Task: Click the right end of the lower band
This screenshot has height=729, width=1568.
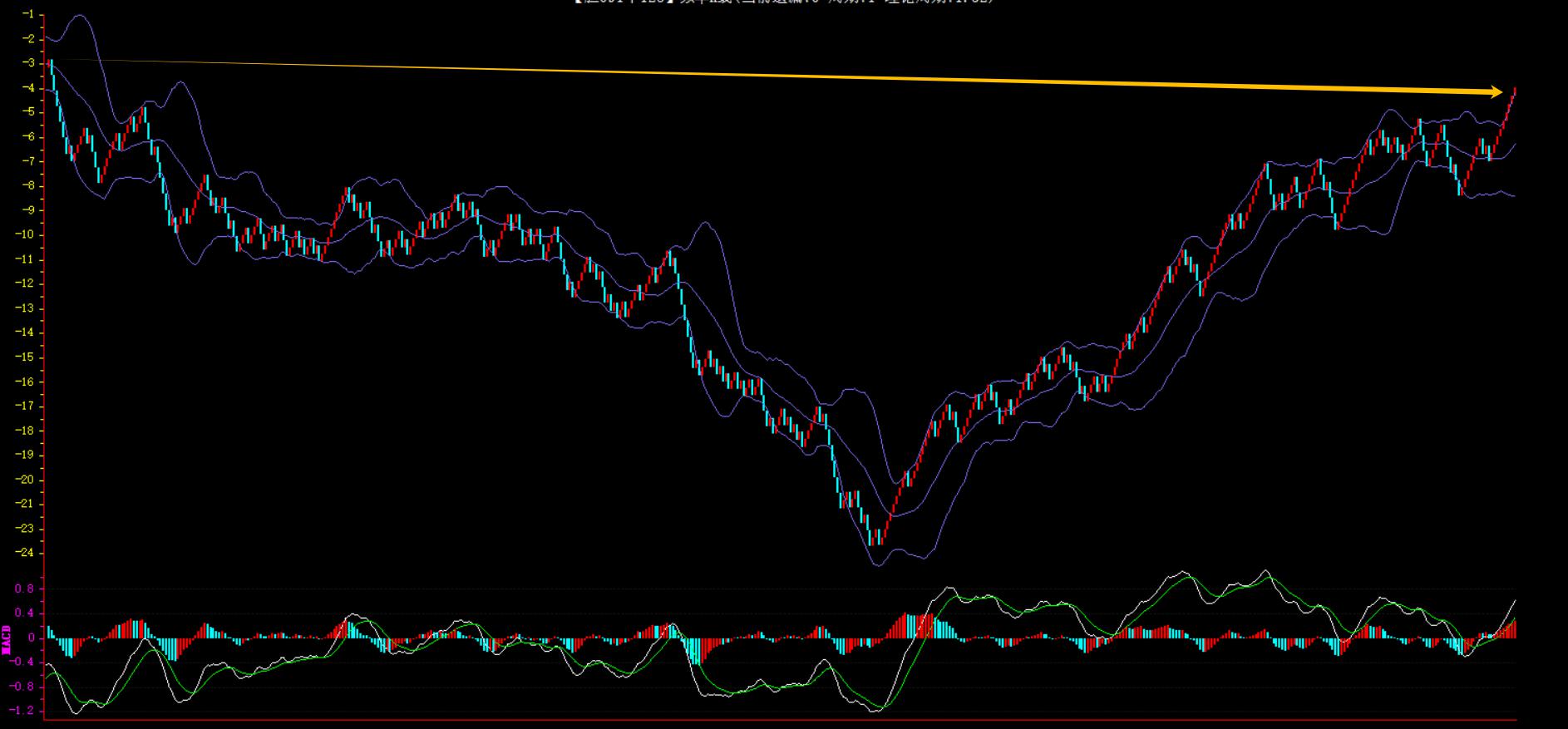Action: pos(1514,196)
